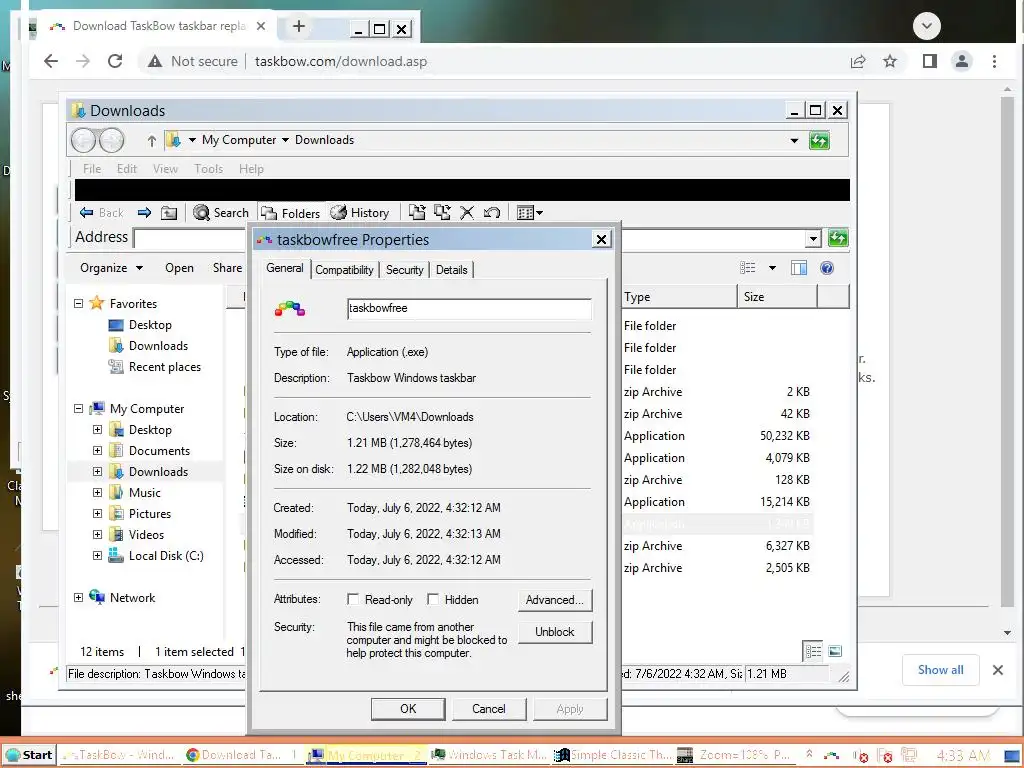1024x768 pixels.
Task: Click Show all downloads in Chrome
Action: click(x=940, y=669)
